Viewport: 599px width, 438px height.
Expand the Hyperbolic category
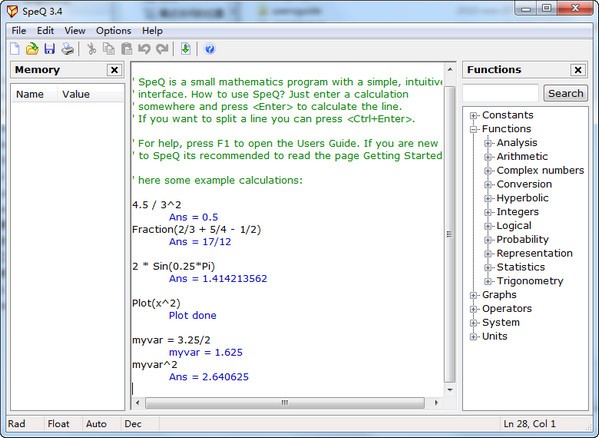pyautogui.click(x=488, y=198)
